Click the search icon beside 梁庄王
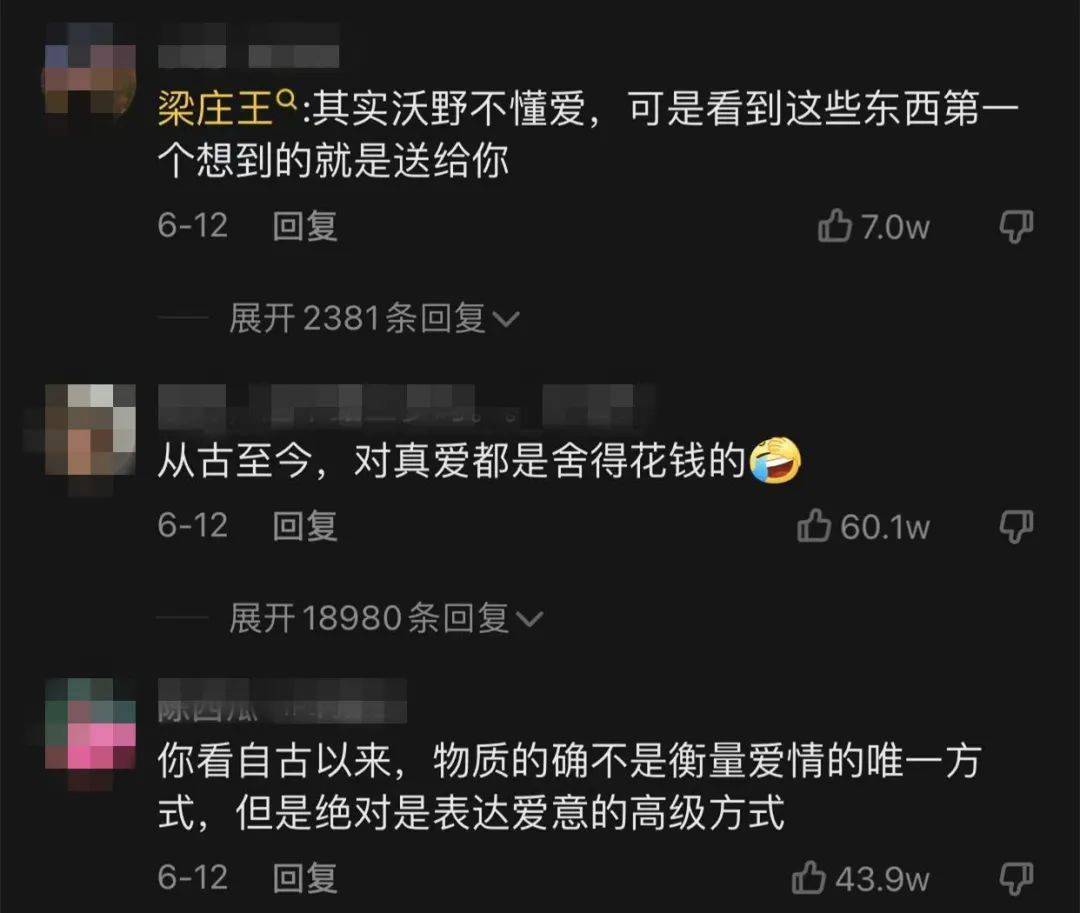Image resolution: width=1080 pixels, height=913 pixels. pos(286,100)
